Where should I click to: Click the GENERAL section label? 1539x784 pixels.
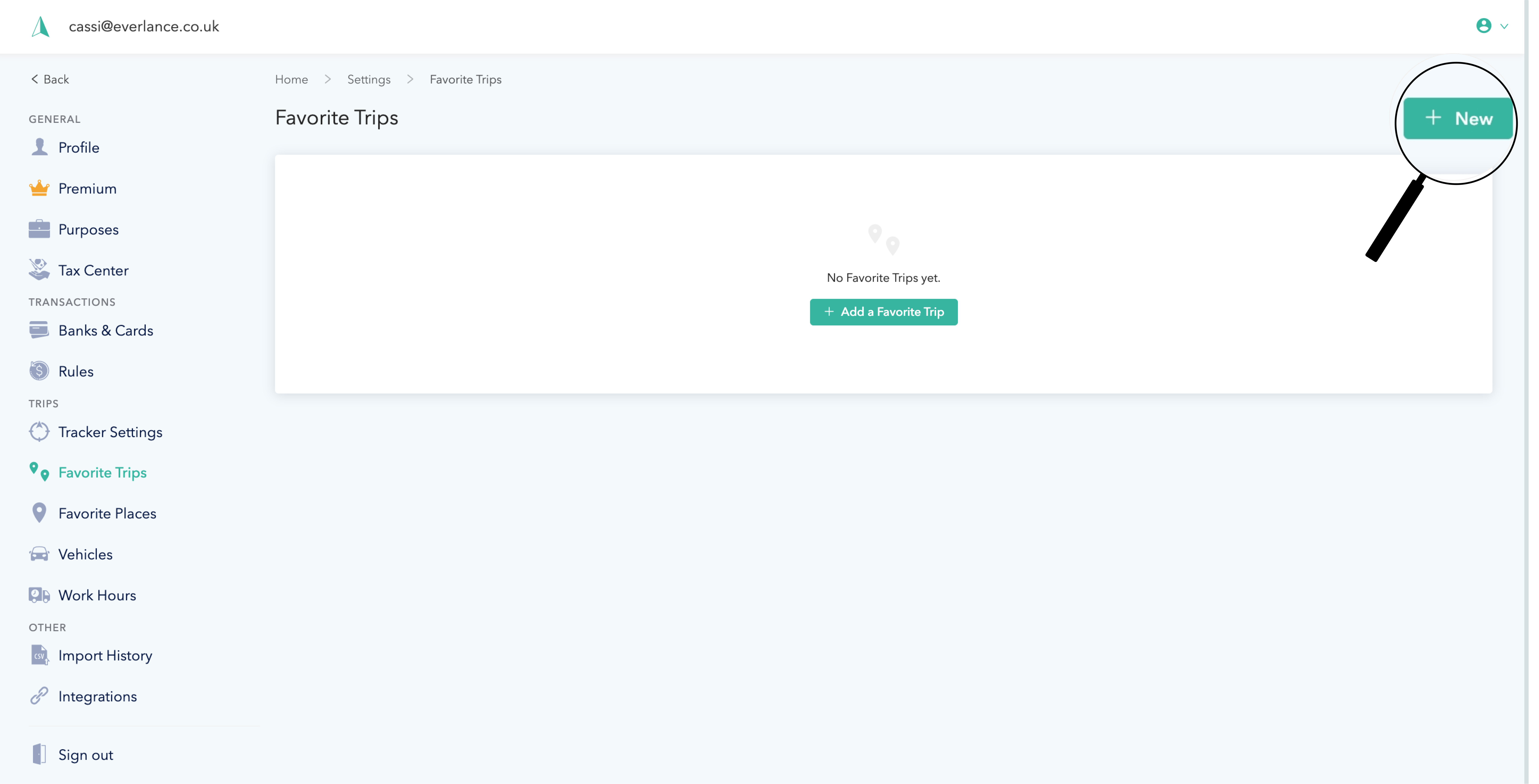(54, 119)
